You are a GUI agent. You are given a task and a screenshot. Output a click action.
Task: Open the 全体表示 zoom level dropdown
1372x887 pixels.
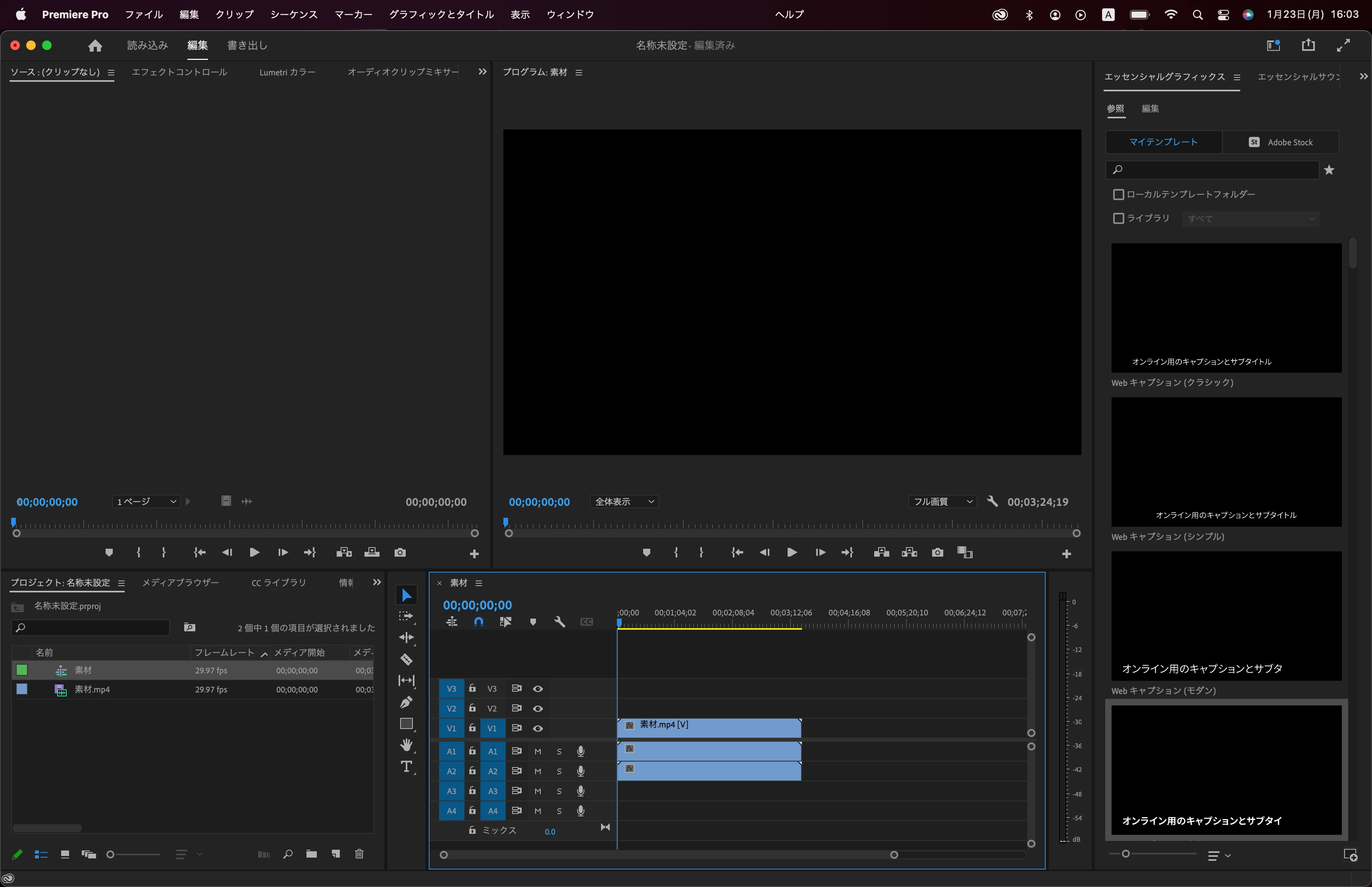[624, 502]
